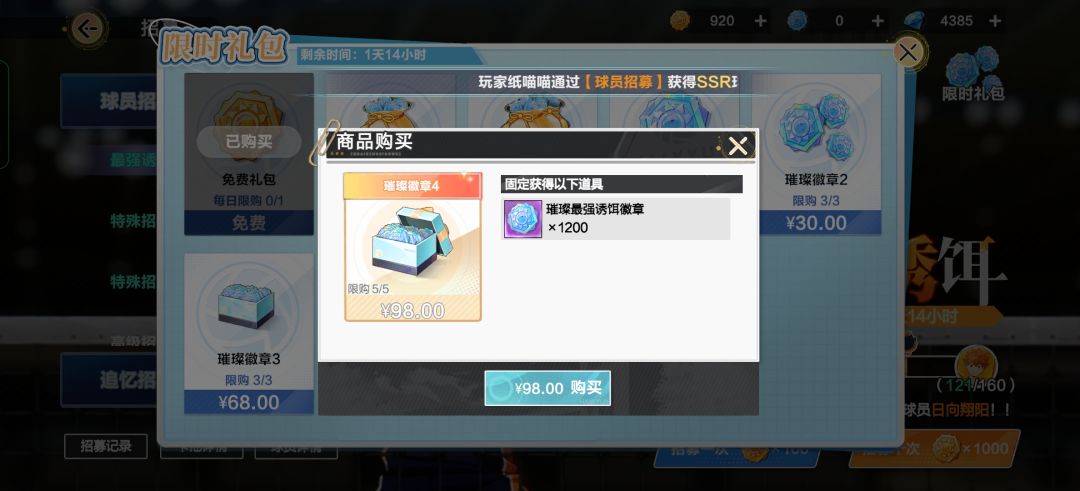Viewport: 1080px width, 491px height.
Task: Select the 璀璨徽章2 pack priced ¥30.00
Action: tap(816, 154)
